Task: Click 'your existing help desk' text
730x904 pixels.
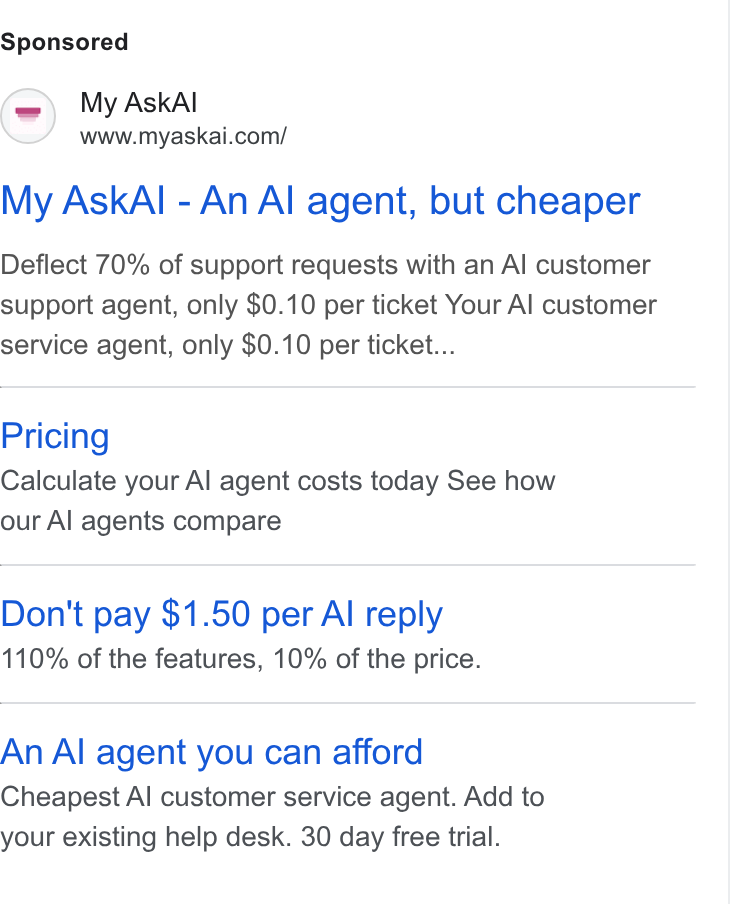Action: click(x=146, y=837)
